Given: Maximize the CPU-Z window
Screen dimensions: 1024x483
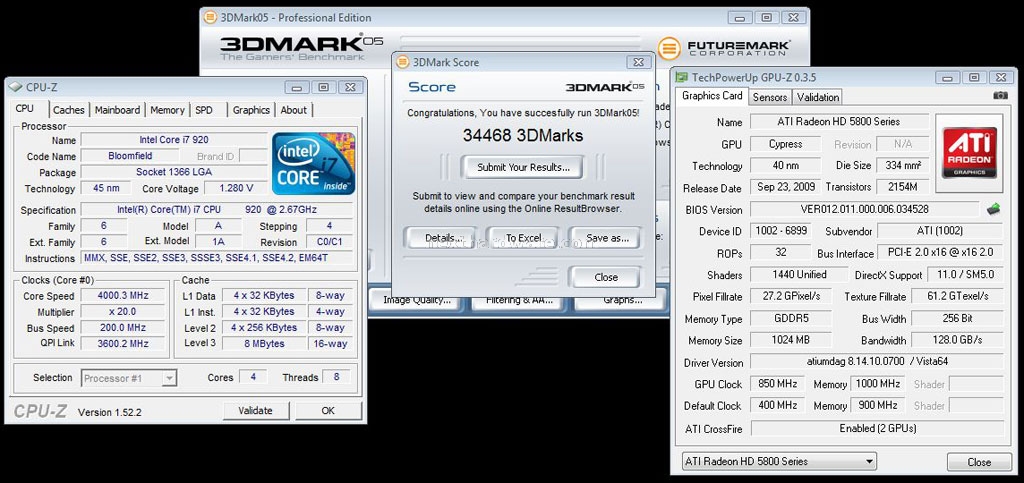Looking at the screenshot, I should [x=323, y=87].
